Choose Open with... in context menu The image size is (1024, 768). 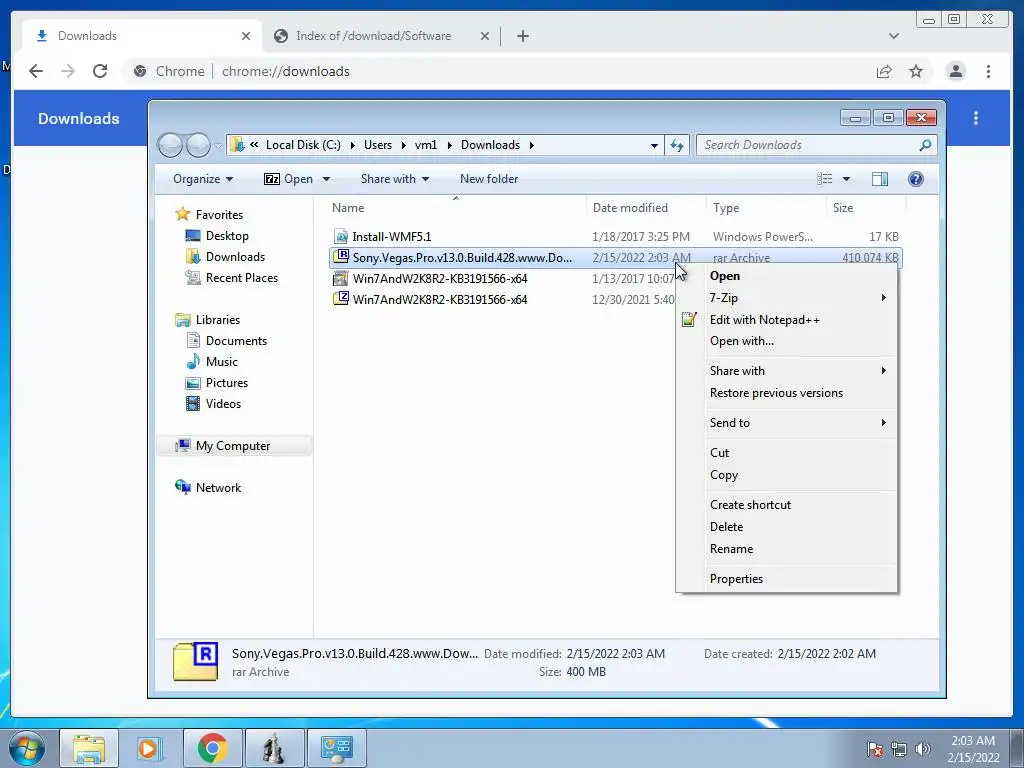coord(787,341)
